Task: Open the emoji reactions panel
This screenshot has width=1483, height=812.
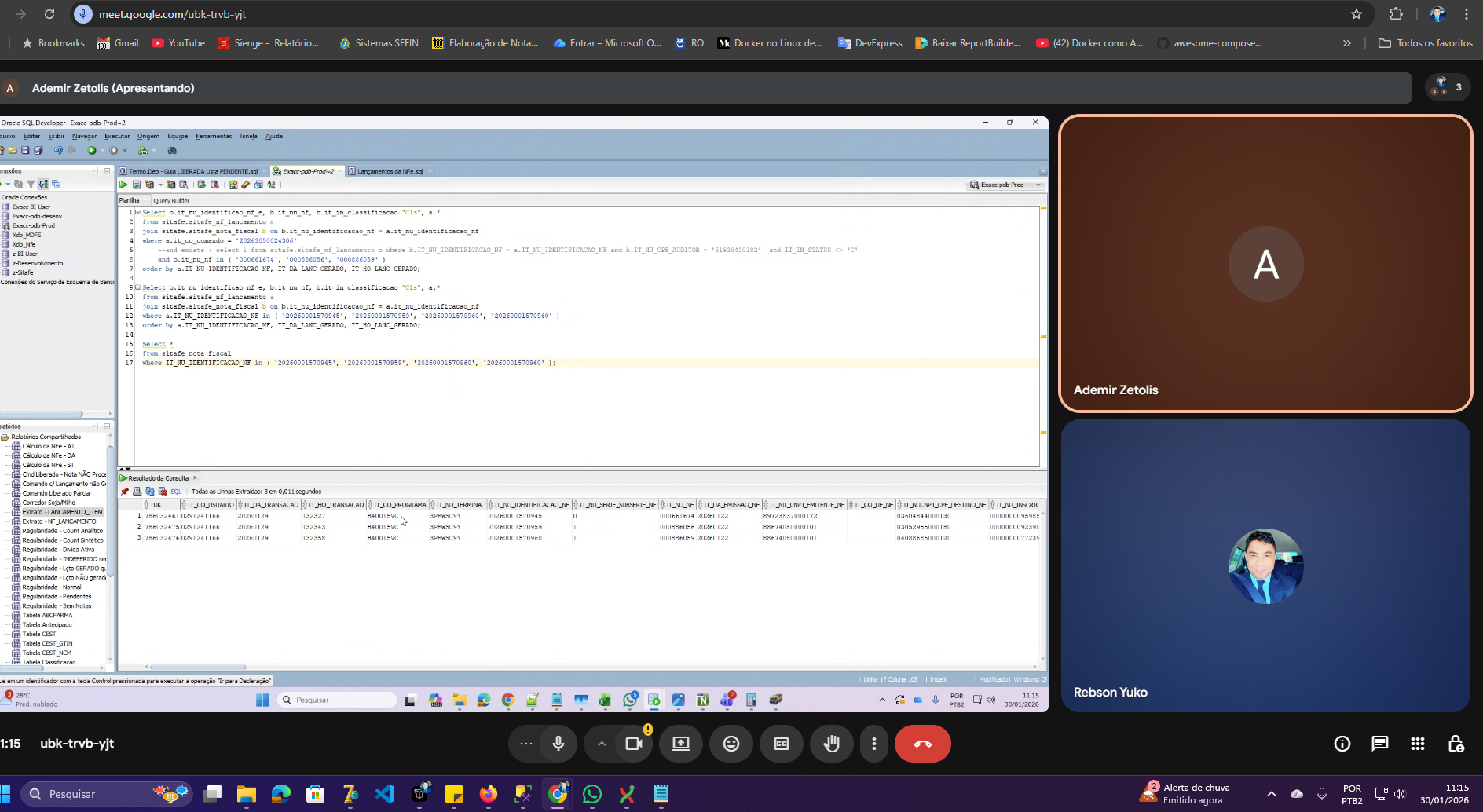Action: (x=731, y=744)
